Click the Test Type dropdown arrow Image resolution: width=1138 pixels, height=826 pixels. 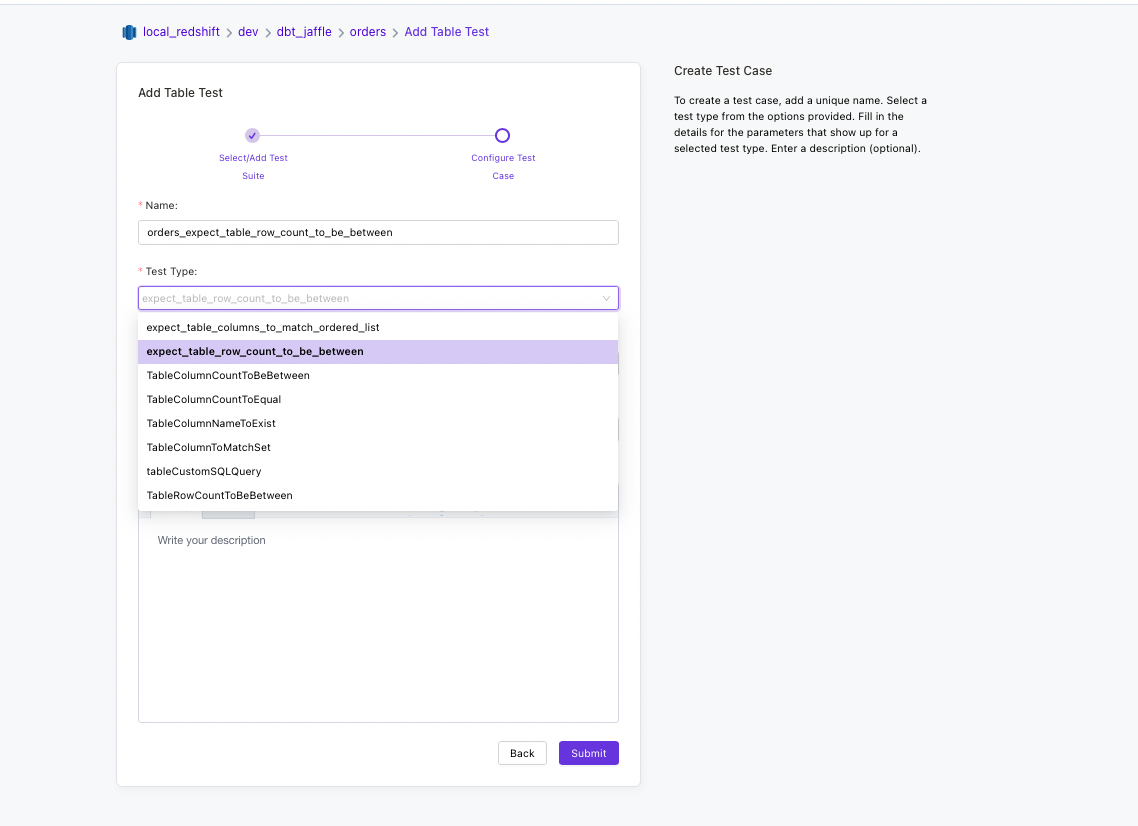606,298
